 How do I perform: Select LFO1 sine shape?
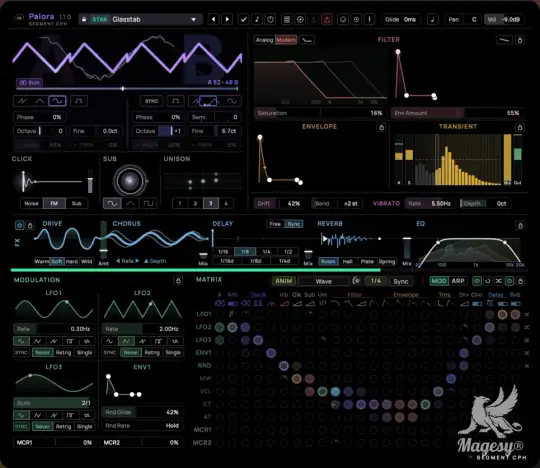click(21, 341)
